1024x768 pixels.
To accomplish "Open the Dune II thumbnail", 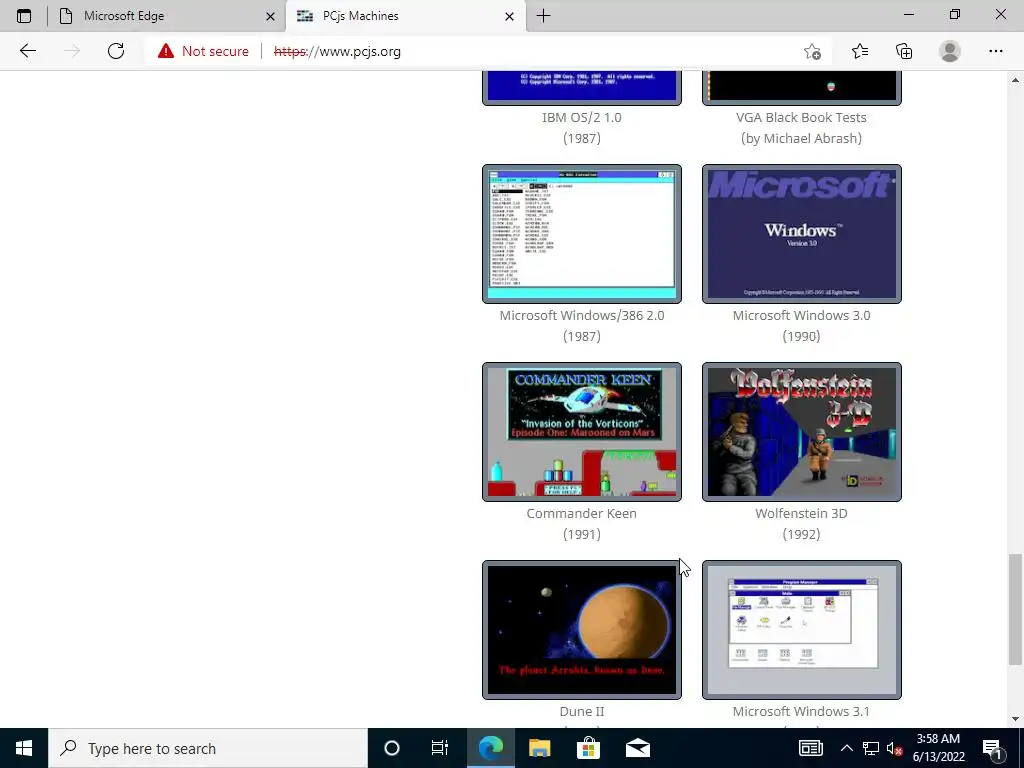I will [582, 630].
